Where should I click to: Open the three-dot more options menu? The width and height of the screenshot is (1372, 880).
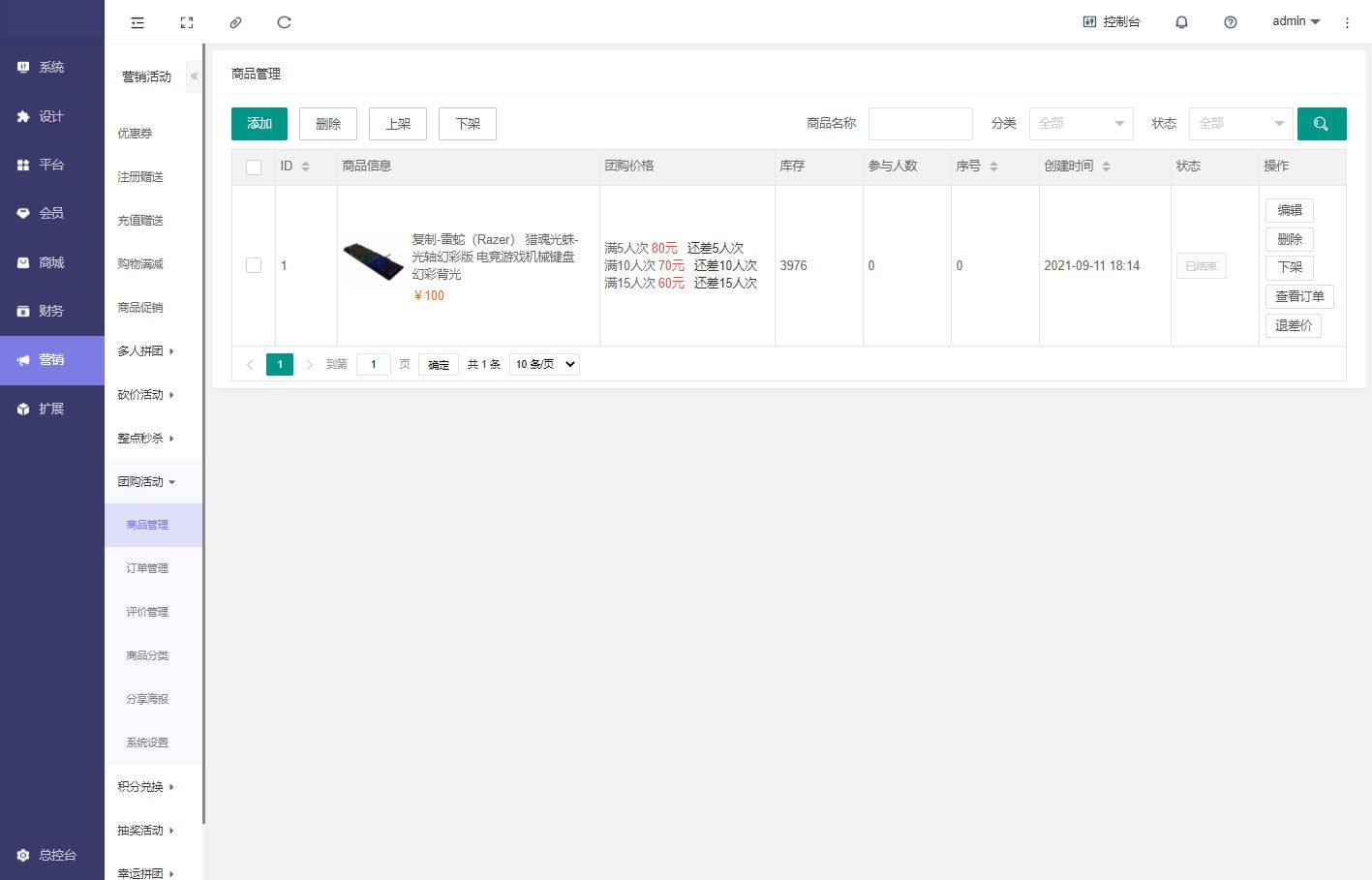pyautogui.click(x=1347, y=22)
